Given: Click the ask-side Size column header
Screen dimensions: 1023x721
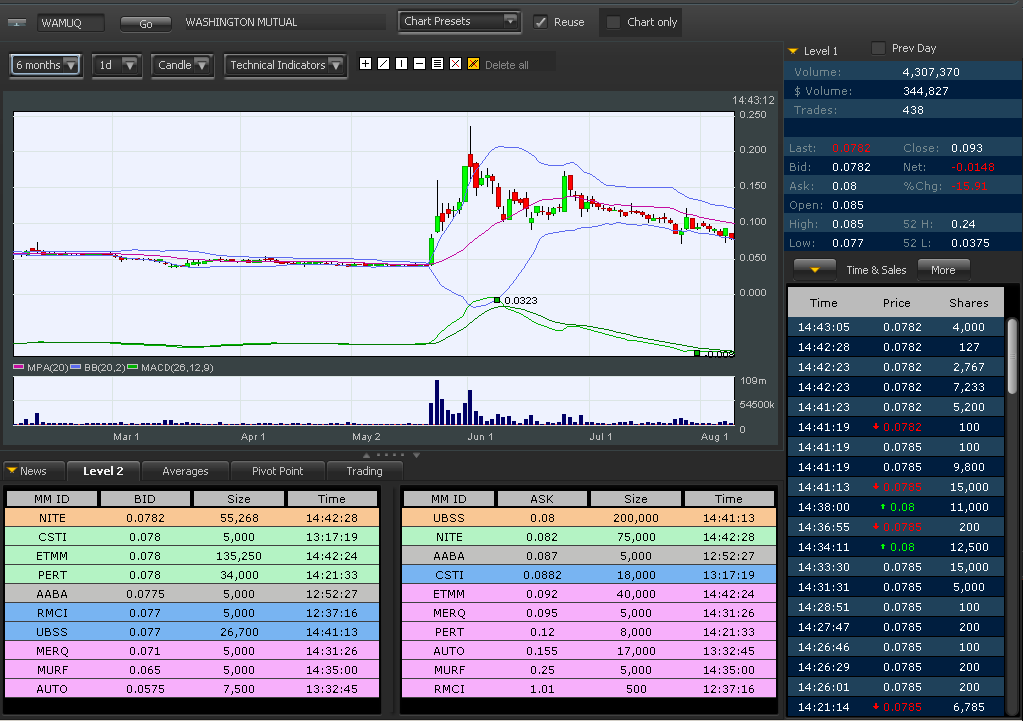Looking at the screenshot, I should 635,499.
